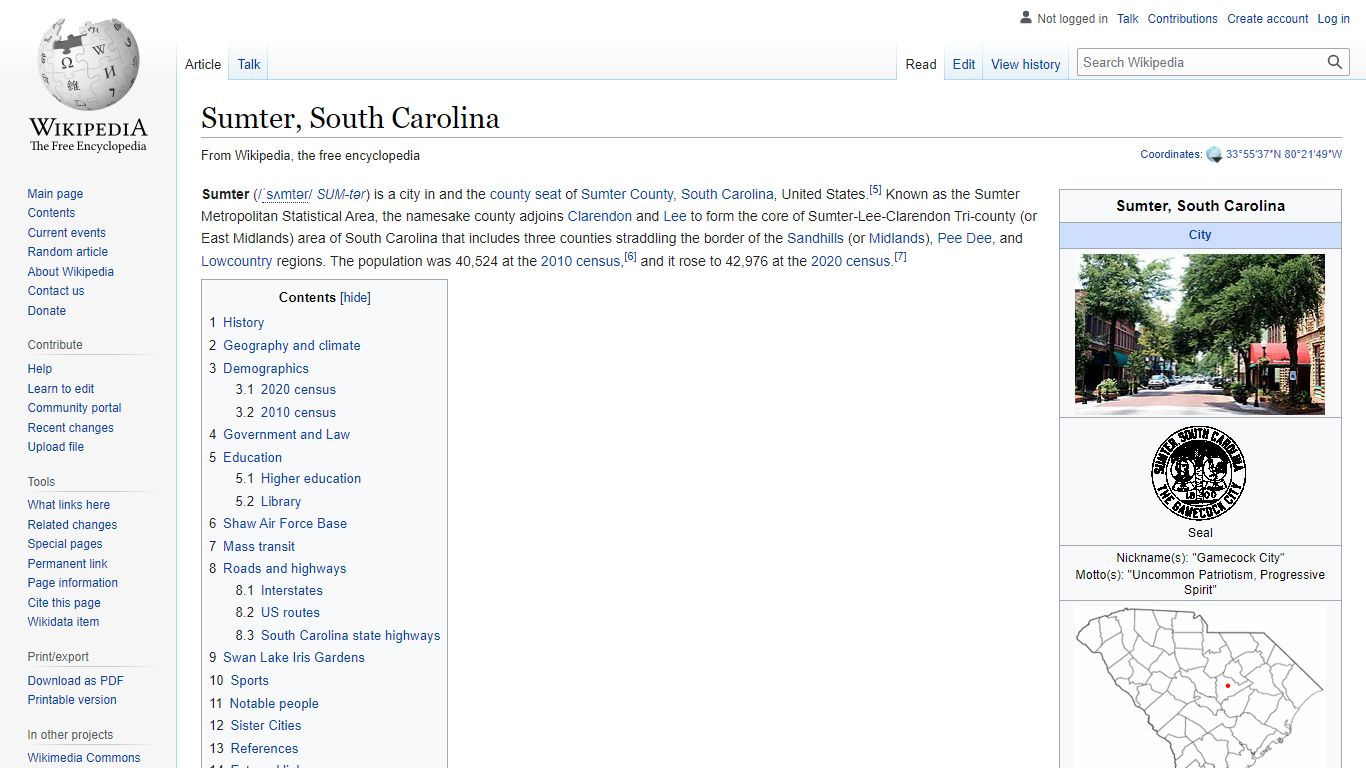Open Special pages

(x=65, y=544)
